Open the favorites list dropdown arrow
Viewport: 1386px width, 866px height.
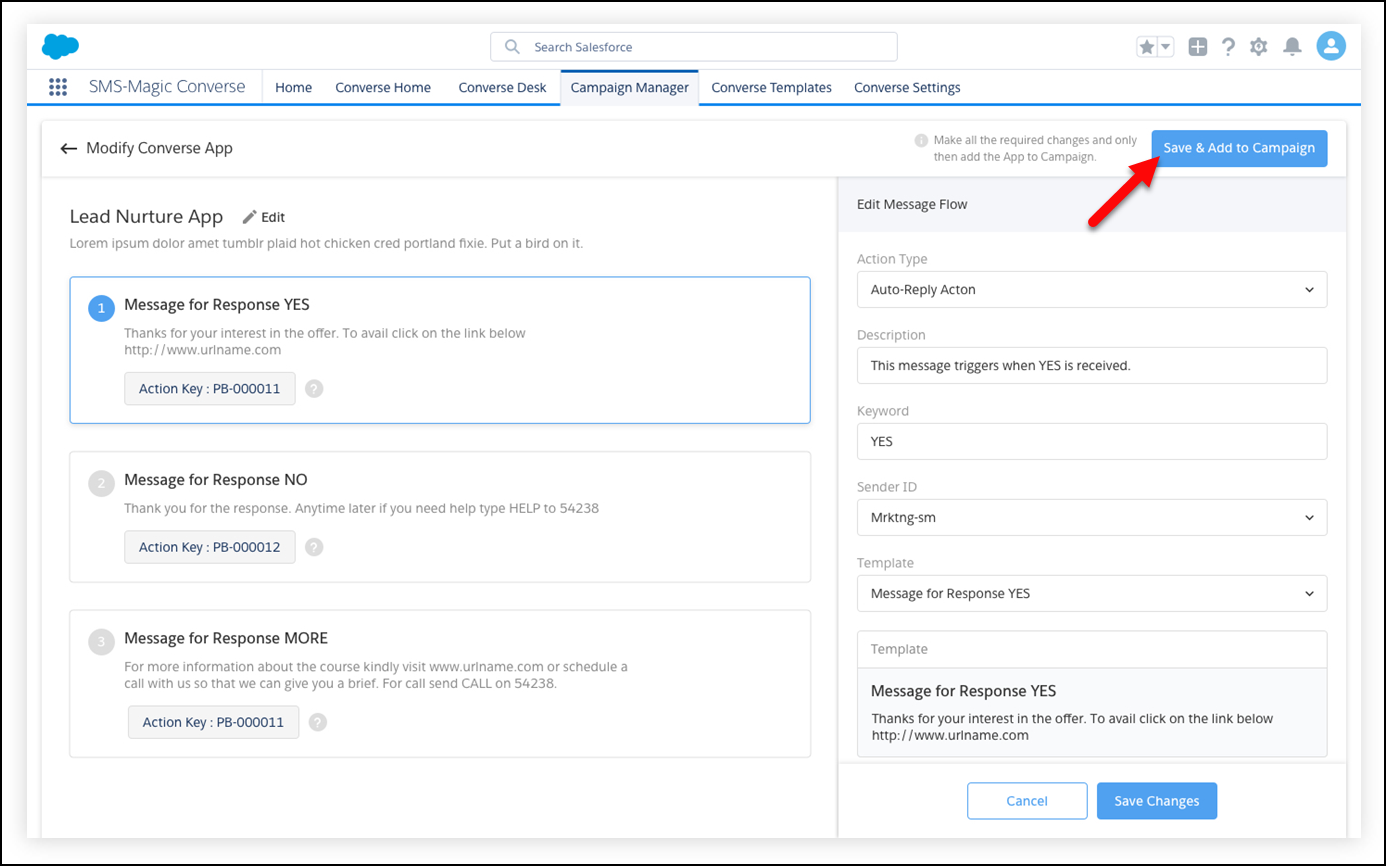pos(1165,47)
